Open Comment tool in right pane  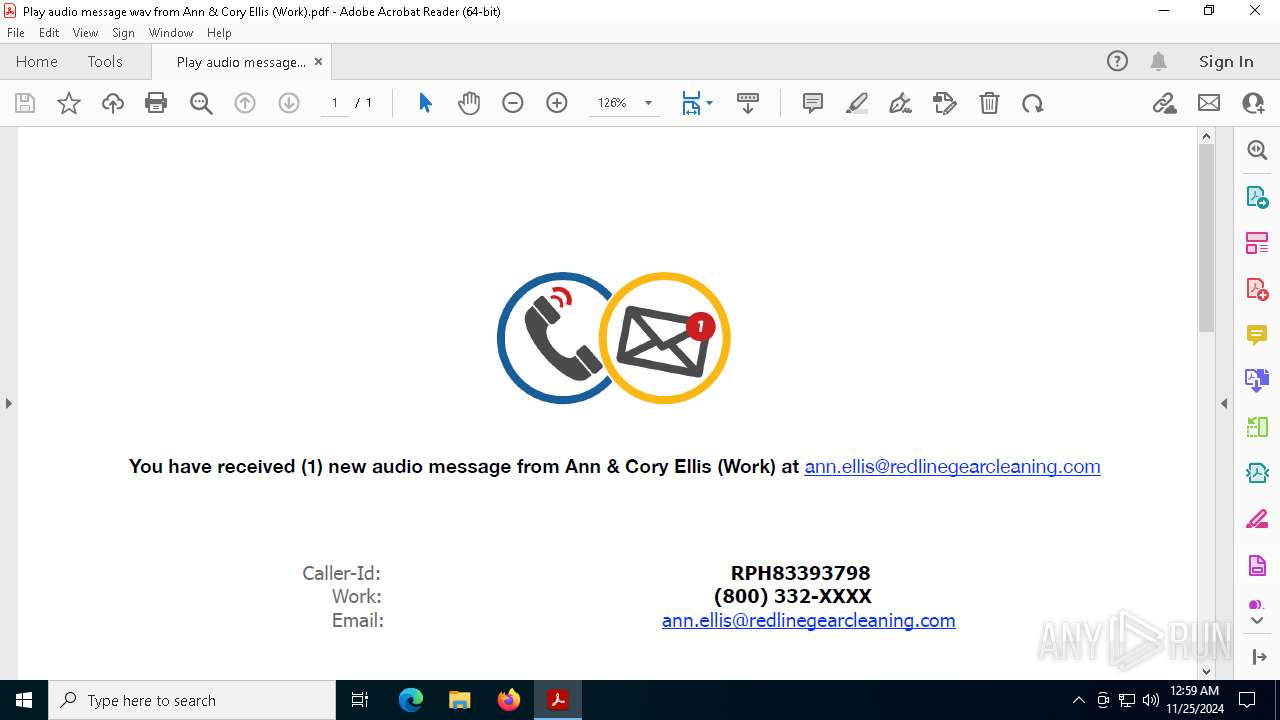coord(1257,335)
